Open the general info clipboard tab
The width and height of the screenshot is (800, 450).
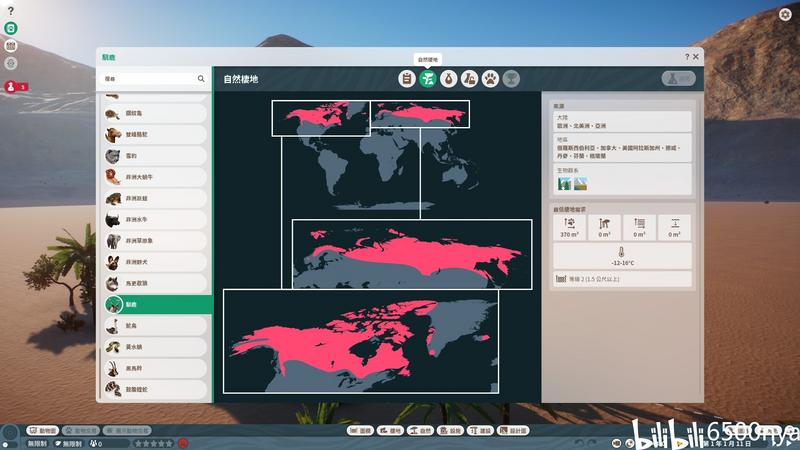(407, 79)
